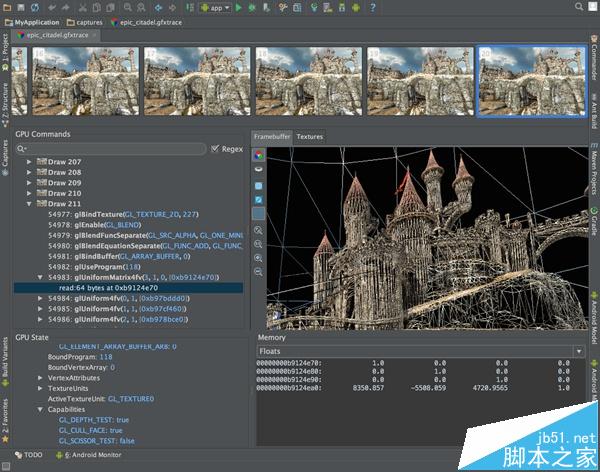Show the depth buffer icon in Framebuffer
This screenshot has width=600, height=472.
259,169
